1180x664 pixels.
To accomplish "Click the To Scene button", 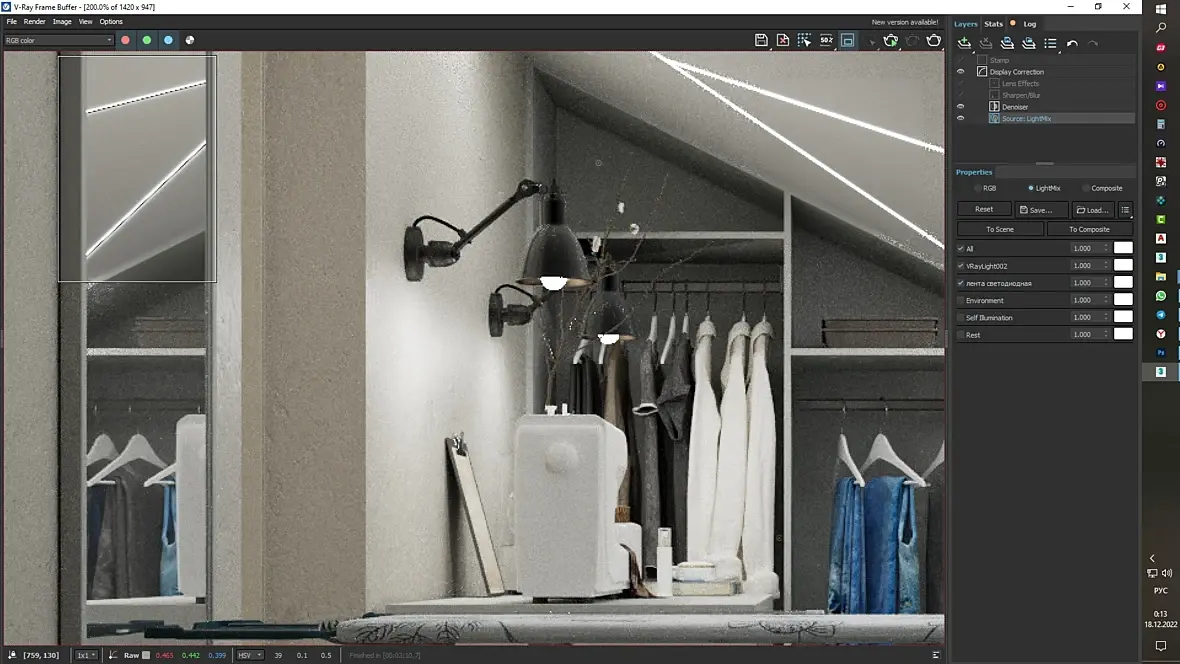I will coord(1000,229).
